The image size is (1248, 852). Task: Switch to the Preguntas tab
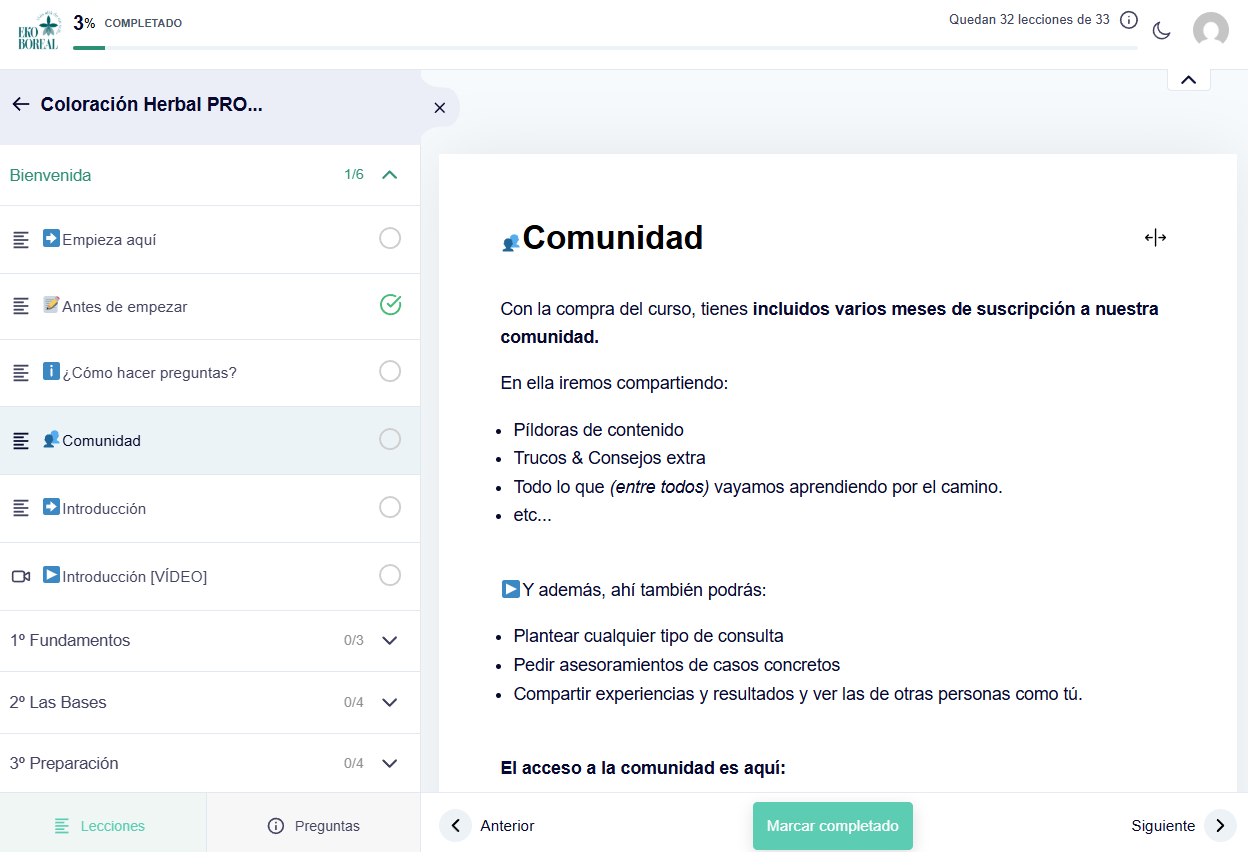(x=312, y=825)
